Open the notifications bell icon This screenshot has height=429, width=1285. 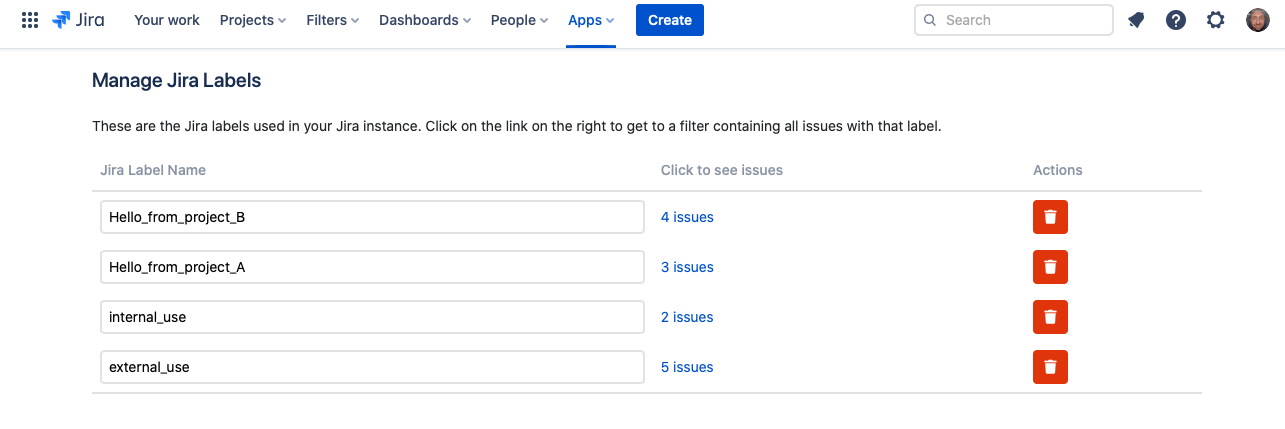coord(1136,20)
